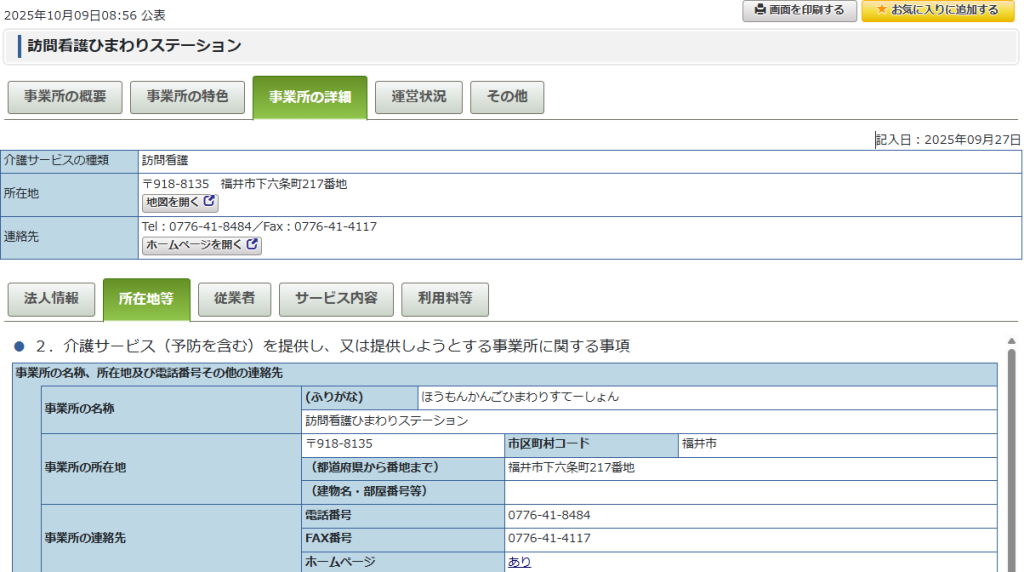This screenshot has height=572, width=1024.
Task: Open the サービス内容 sub-tab
Action: [336, 299]
